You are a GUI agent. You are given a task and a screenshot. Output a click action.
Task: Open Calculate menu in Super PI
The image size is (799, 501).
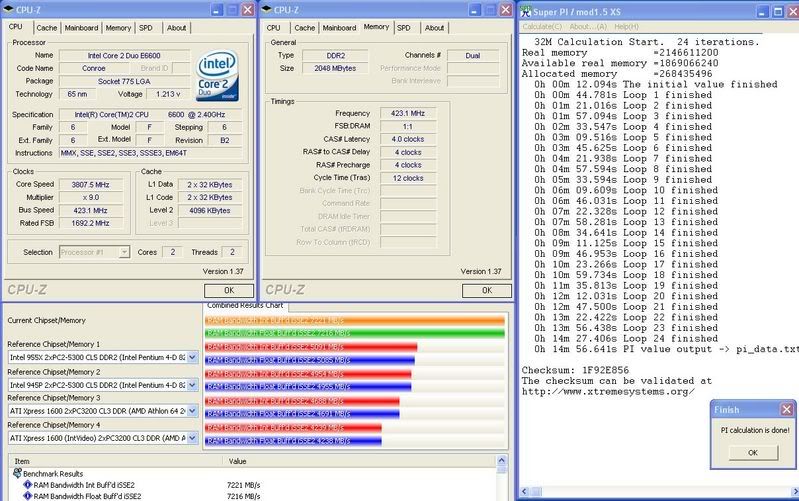coord(542,27)
